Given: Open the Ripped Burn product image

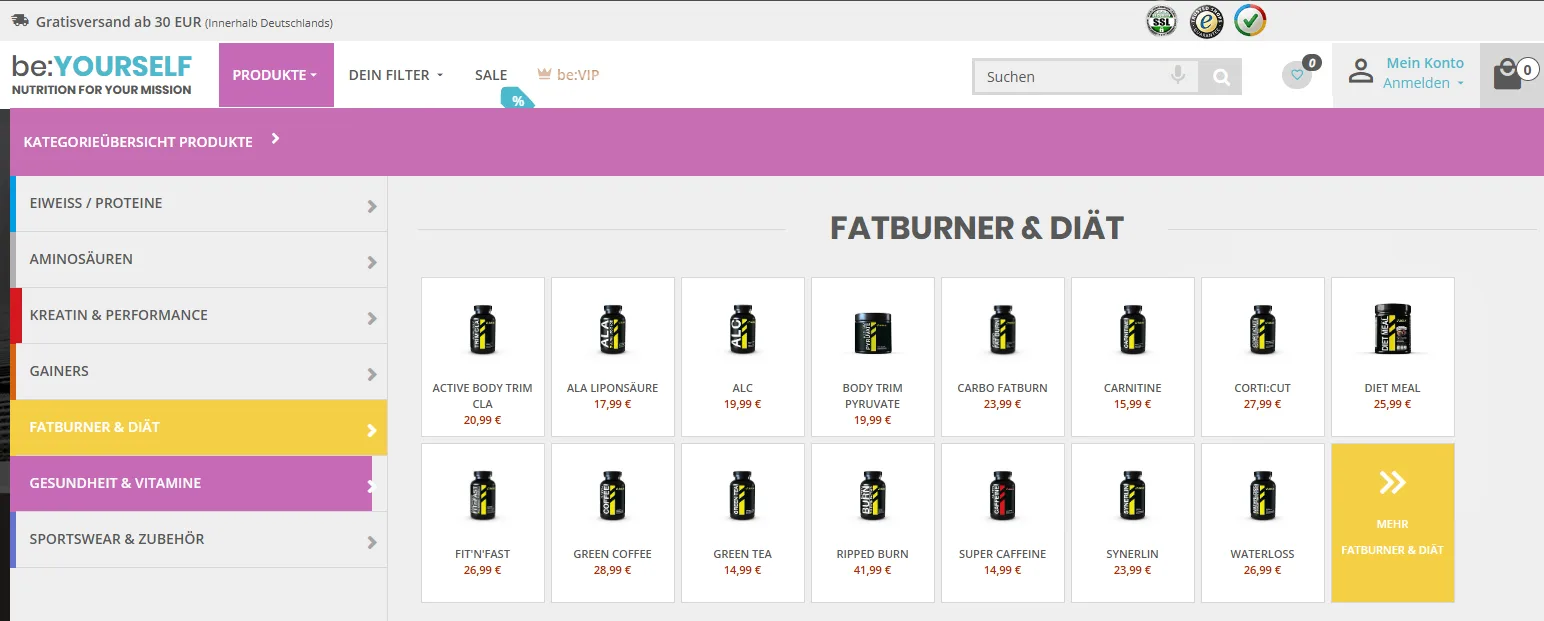Looking at the screenshot, I should pyautogui.click(x=873, y=496).
